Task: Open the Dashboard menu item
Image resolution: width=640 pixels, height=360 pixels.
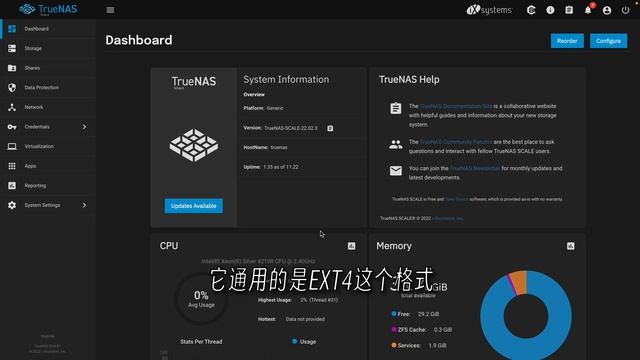Action: click(48, 29)
